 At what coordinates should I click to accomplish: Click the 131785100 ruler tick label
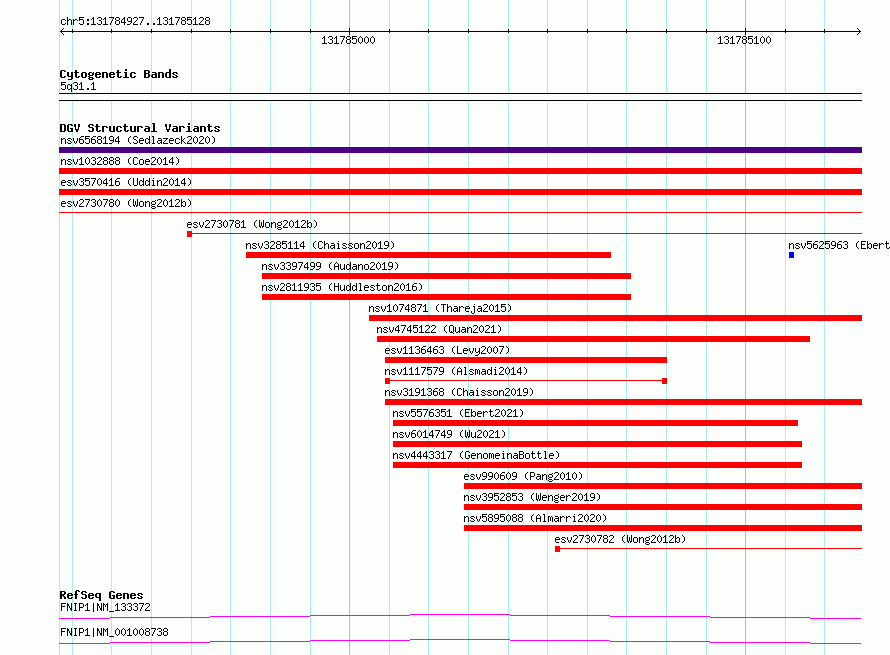(x=744, y=40)
